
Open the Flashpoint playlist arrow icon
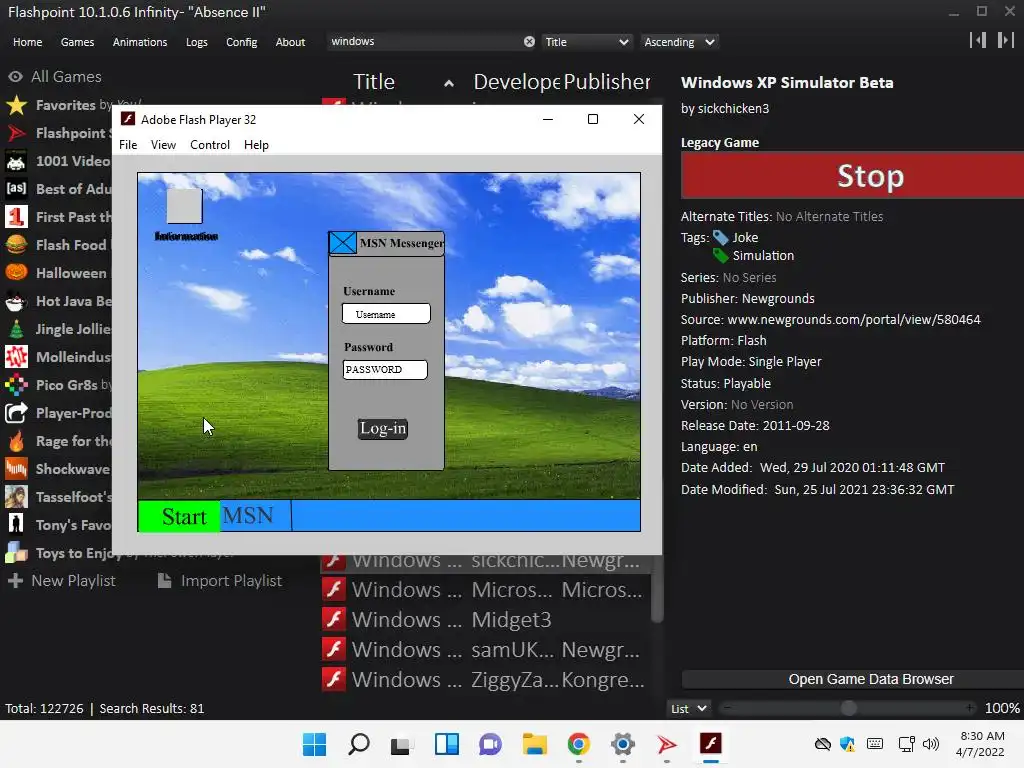pyautogui.click(x=16, y=133)
